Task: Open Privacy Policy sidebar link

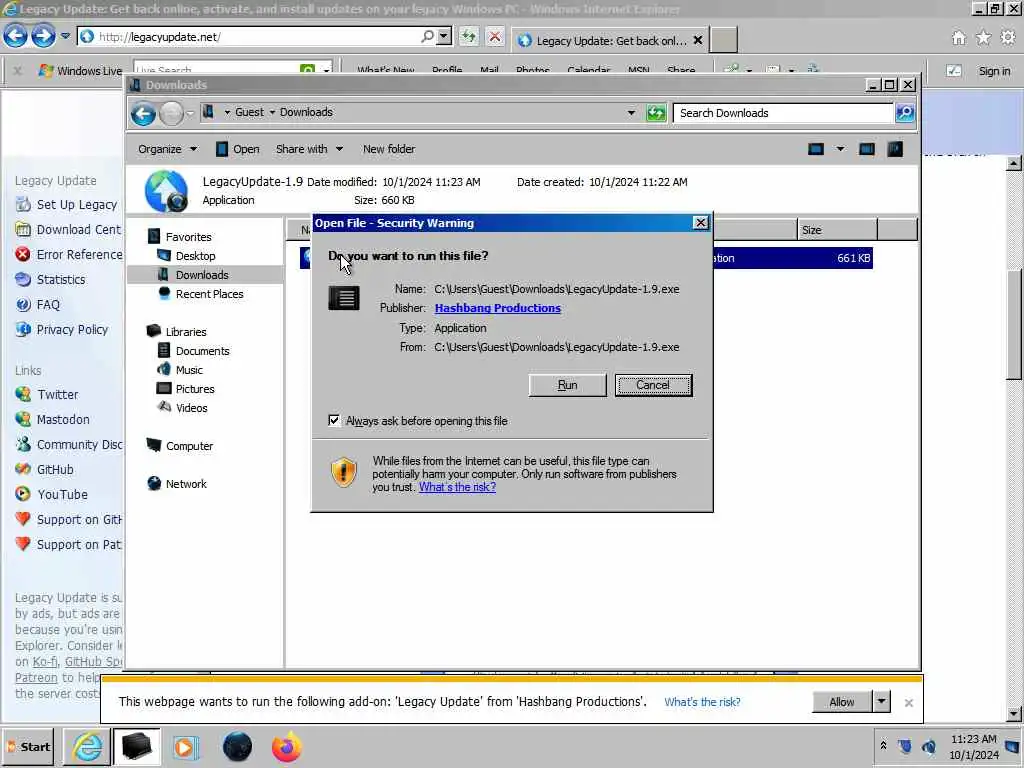Action: 72,330
